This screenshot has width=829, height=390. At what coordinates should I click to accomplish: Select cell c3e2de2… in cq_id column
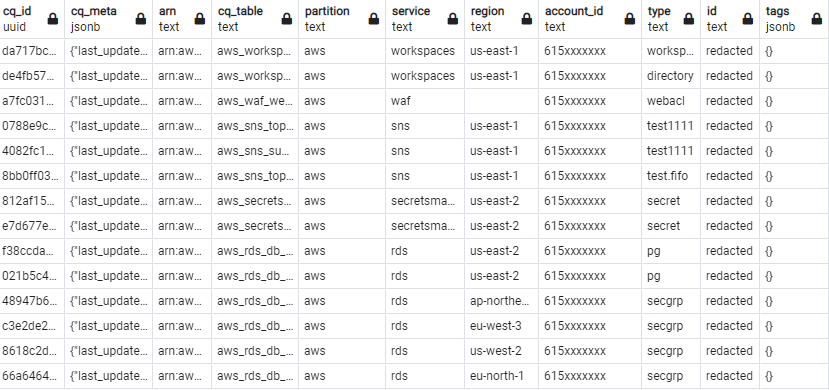coord(32,326)
